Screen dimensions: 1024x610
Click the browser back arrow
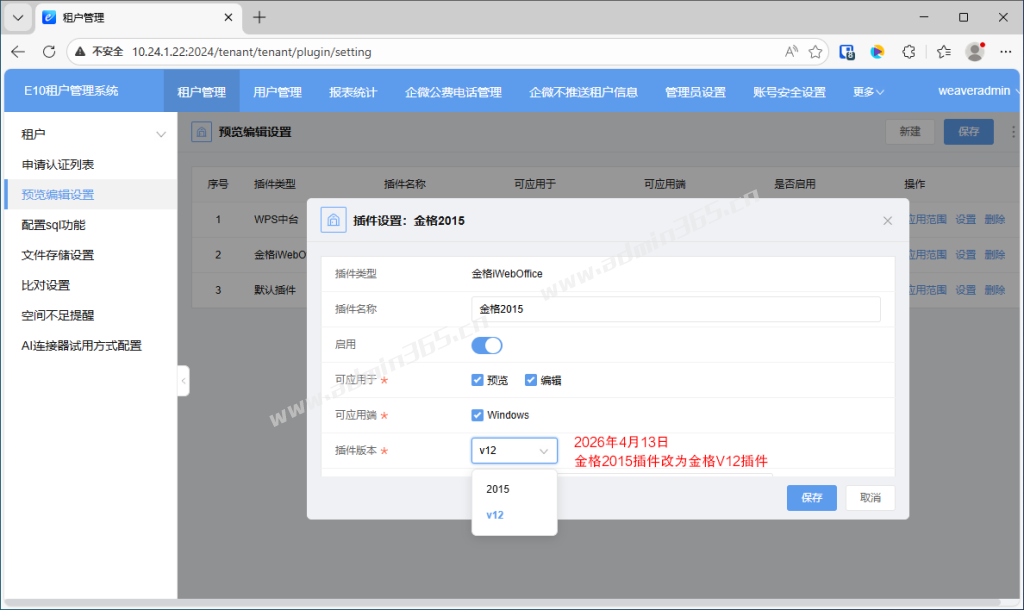coord(18,52)
